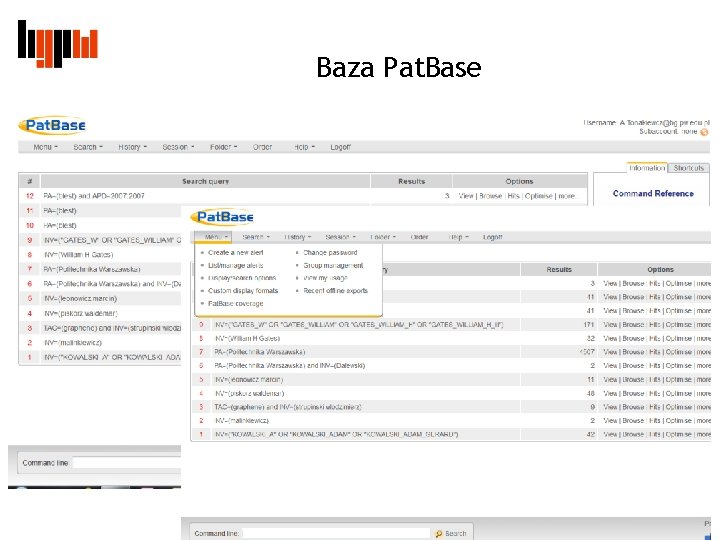Screen dimensions: 720x540
Task: Choose Display/search options from the menu
Action: point(242,278)
